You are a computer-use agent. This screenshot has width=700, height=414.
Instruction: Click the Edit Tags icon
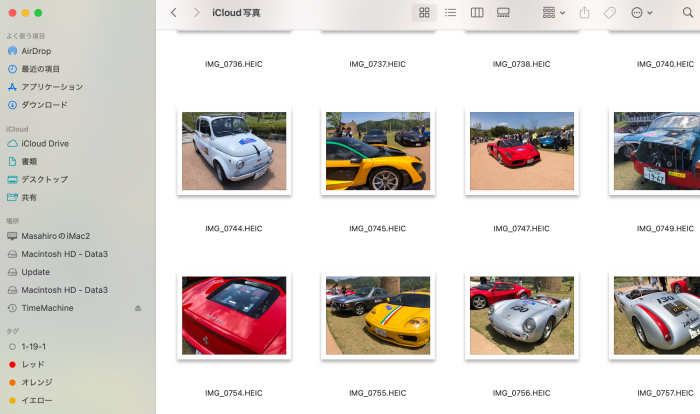tap(610, 13)
